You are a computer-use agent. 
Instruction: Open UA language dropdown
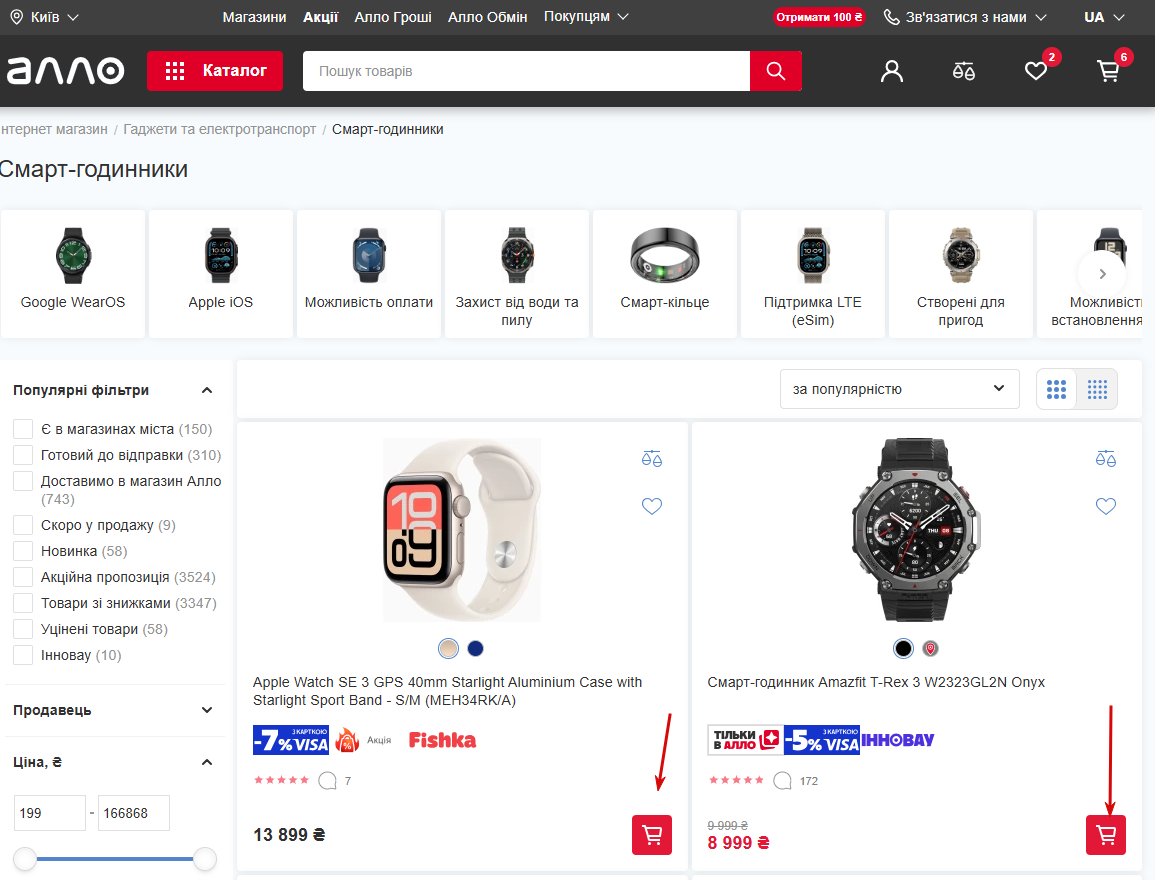tap(1104, 17)
